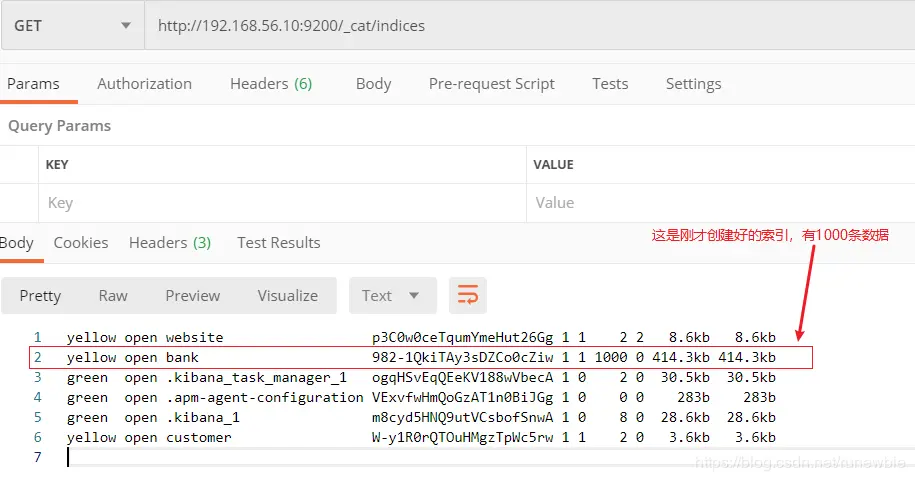Toggle the wrap lines icon

tap(468, 295)
